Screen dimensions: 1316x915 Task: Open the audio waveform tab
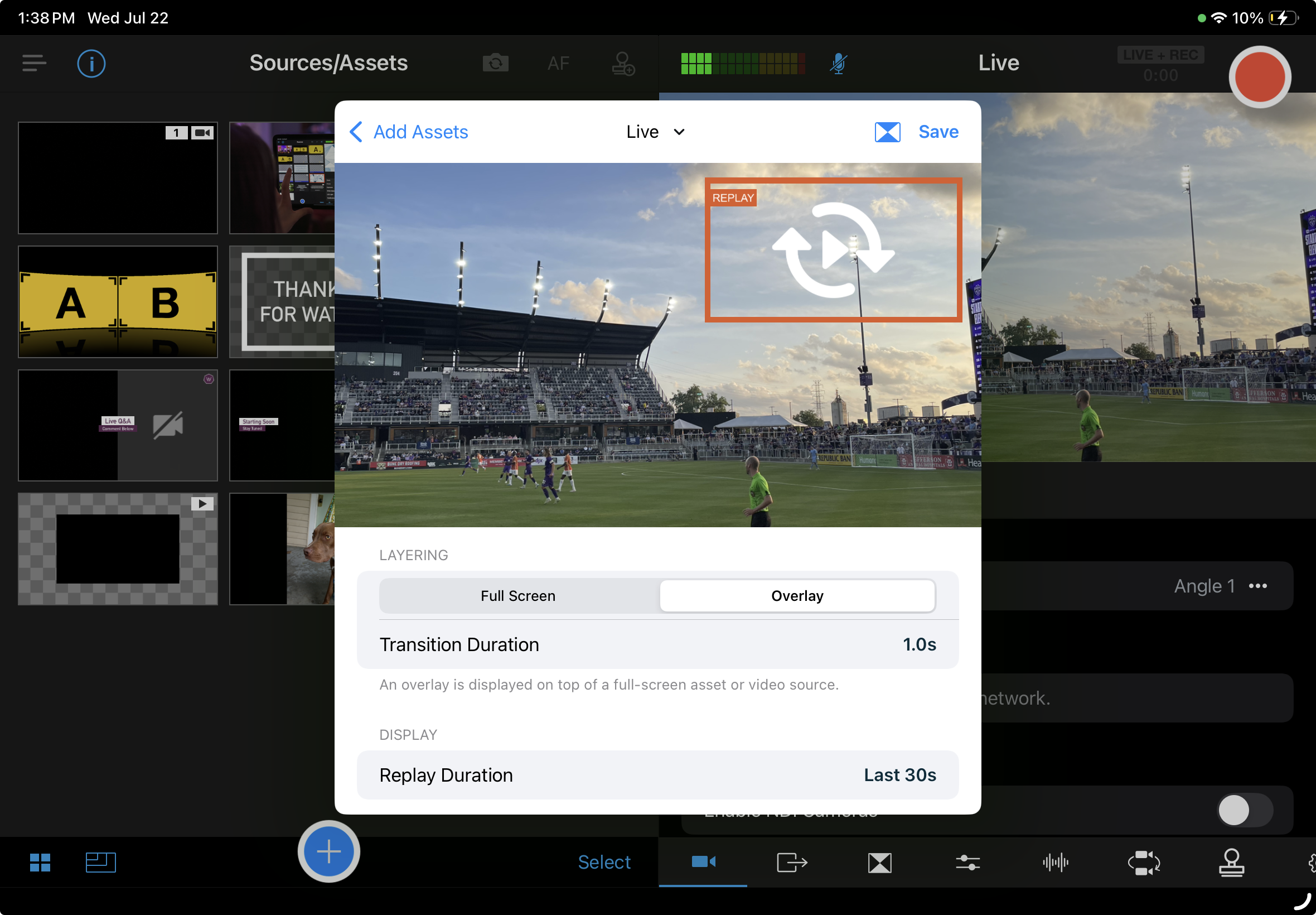point(1056,862)
